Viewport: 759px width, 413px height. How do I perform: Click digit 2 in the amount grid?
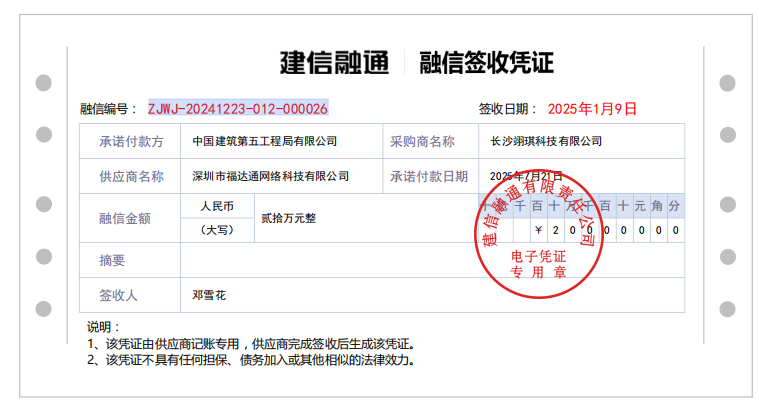[x=556, y=230]
